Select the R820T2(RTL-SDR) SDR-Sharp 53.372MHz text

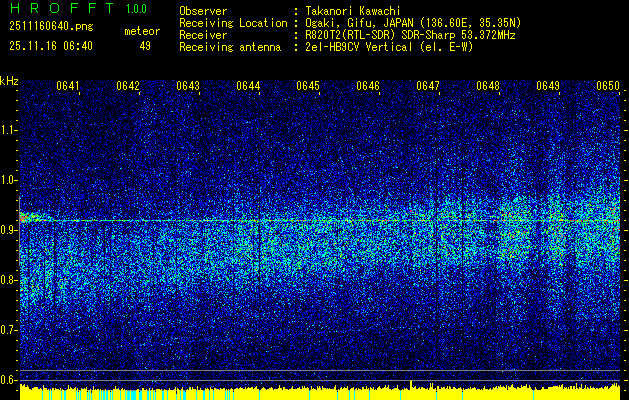pos(410,35)
